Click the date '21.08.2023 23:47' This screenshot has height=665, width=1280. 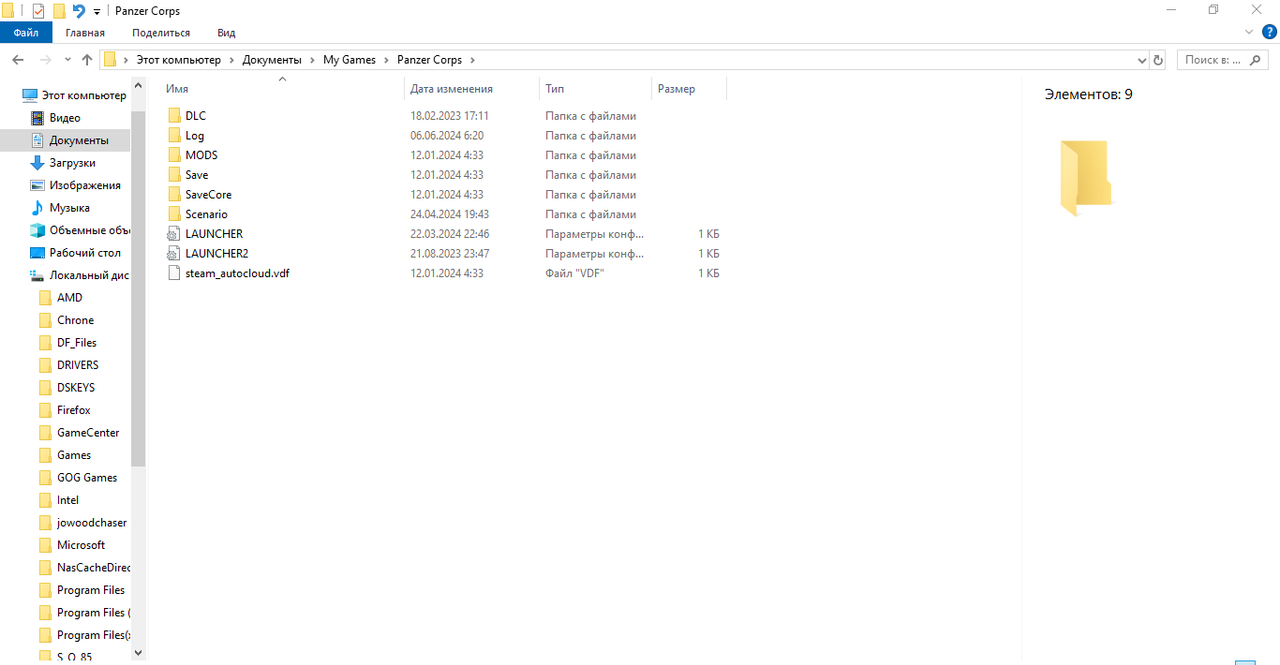point(449,253)
